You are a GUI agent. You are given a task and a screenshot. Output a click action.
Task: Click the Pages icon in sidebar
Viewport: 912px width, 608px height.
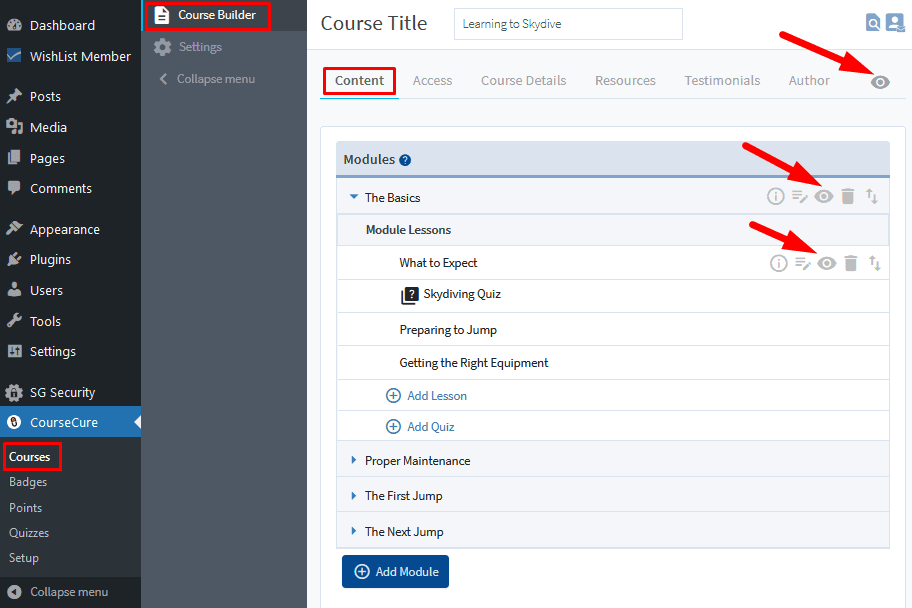pyautogui.click(x=14, y=157)
